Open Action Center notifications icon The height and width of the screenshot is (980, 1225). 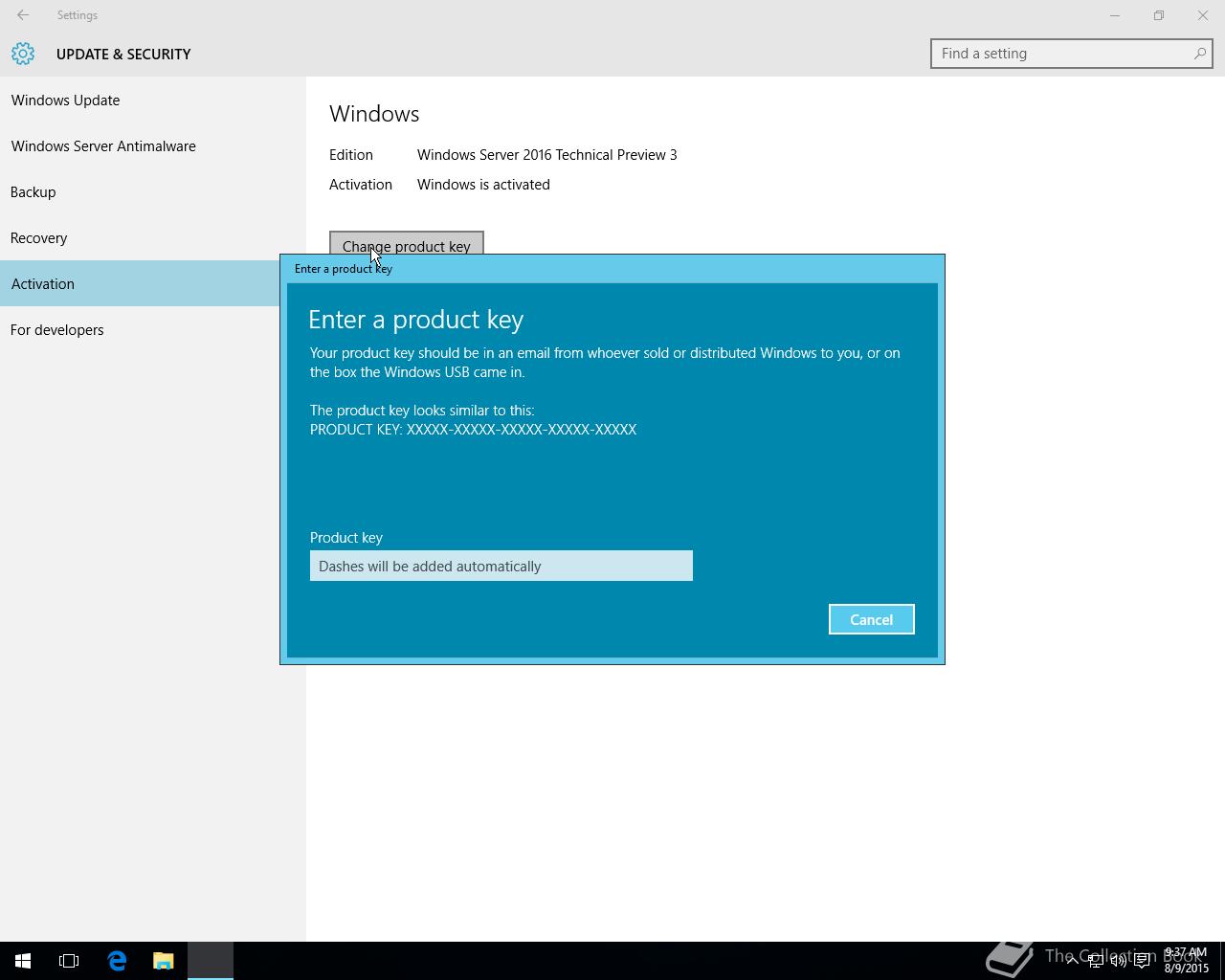[1142, 961]
